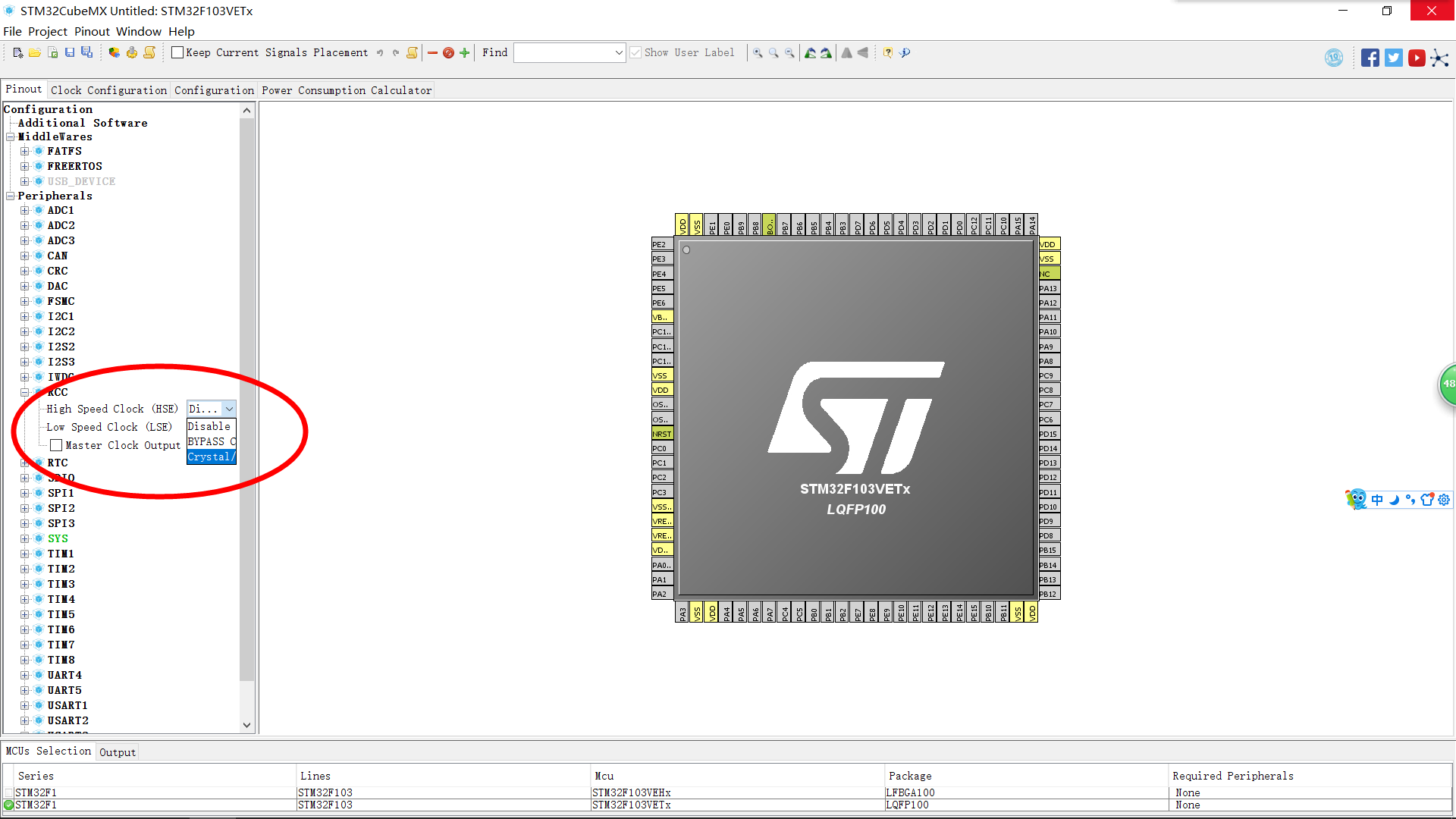Viewport: 1456px width, 819px height.
Task: Click the New Project toolbar icon
Action: (x=17, y=53)
